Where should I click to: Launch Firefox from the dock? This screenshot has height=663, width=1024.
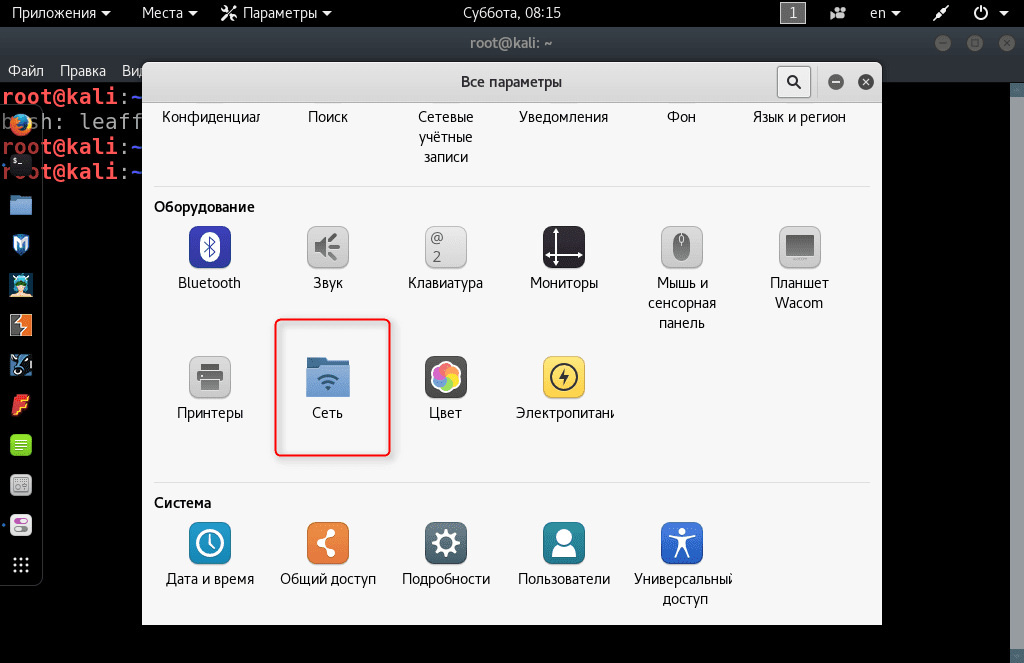(21, 124)
